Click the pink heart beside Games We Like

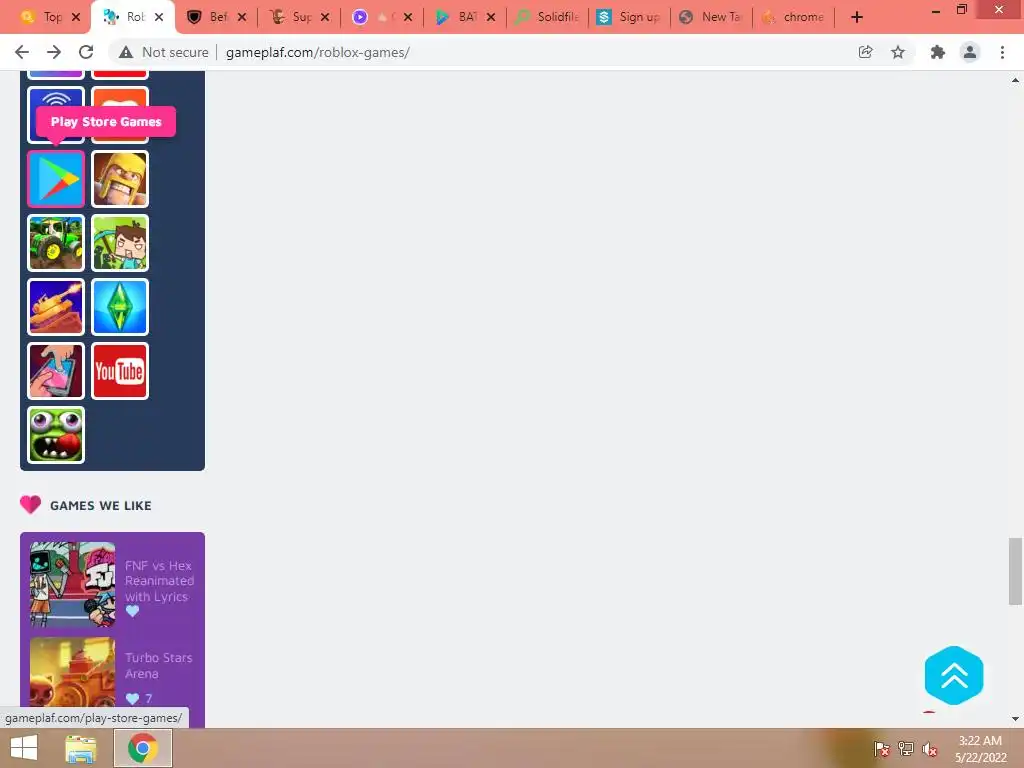[x=30, y=504]
